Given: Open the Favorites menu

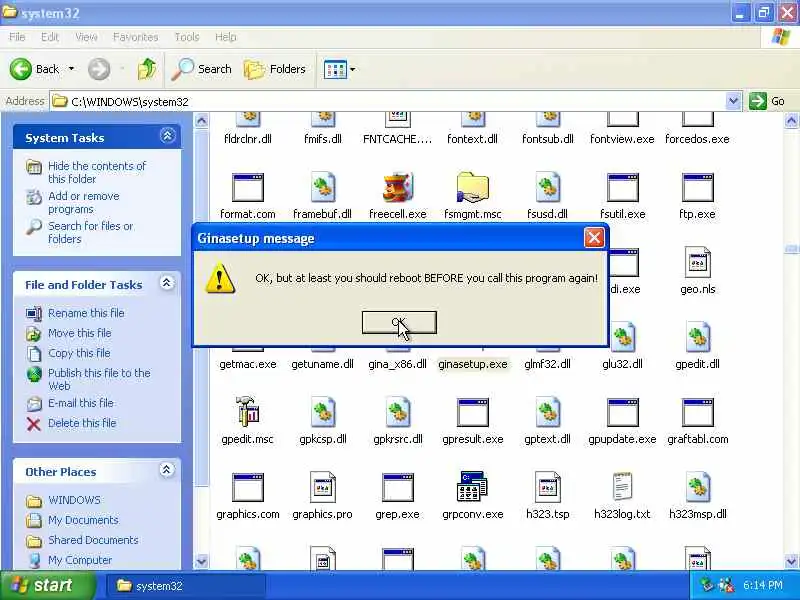Looking at the screenshot, I should 135,37.
